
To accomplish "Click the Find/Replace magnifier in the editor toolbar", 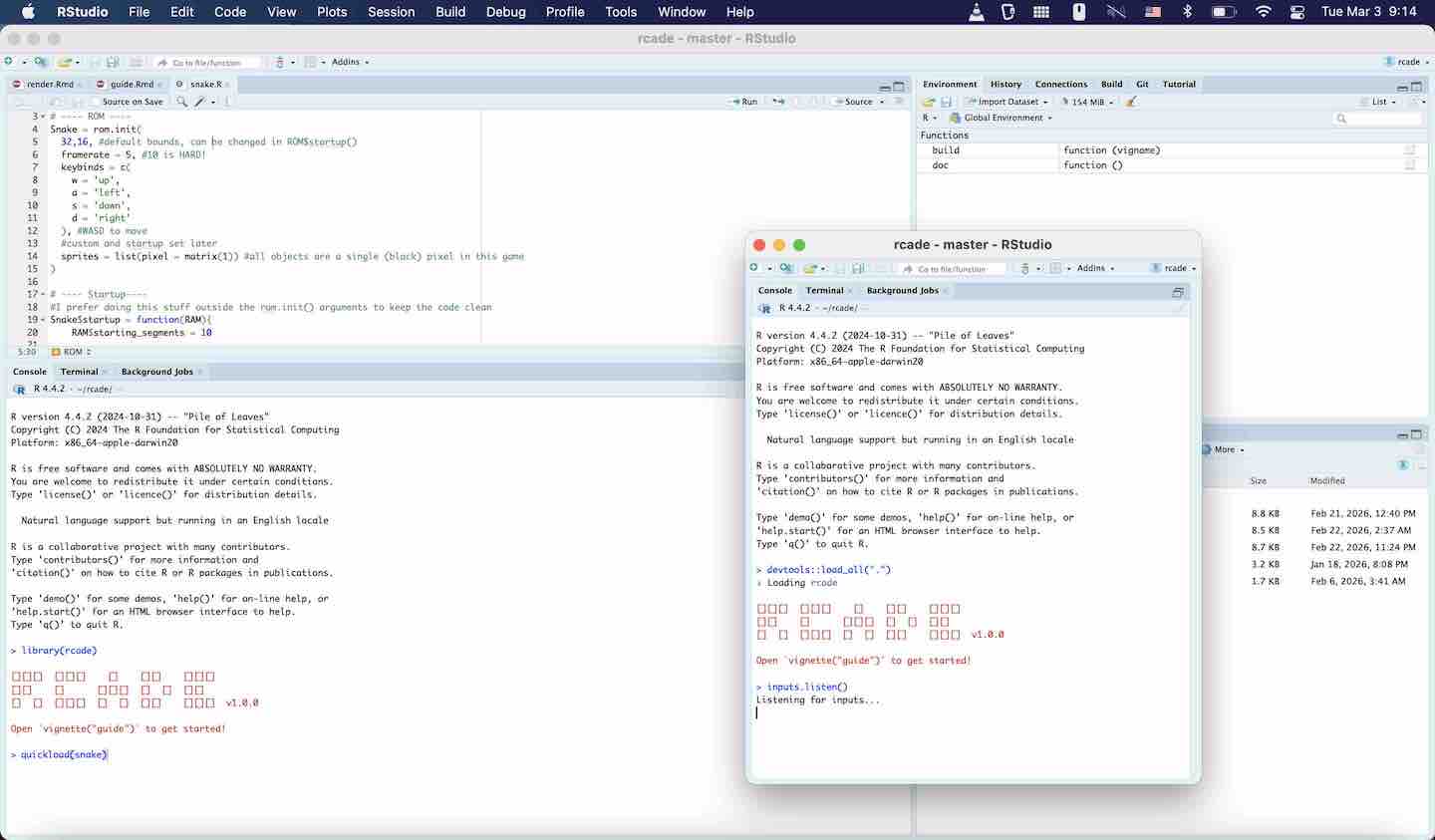I will click(x=181, y=102).
